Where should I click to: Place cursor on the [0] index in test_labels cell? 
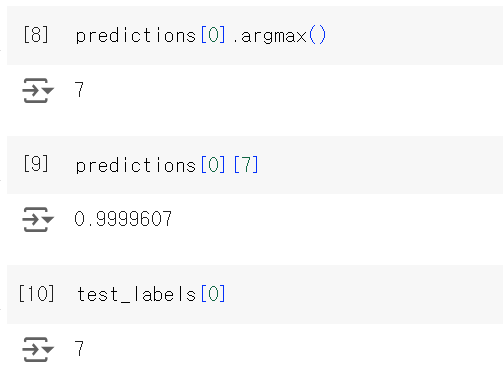213,293
